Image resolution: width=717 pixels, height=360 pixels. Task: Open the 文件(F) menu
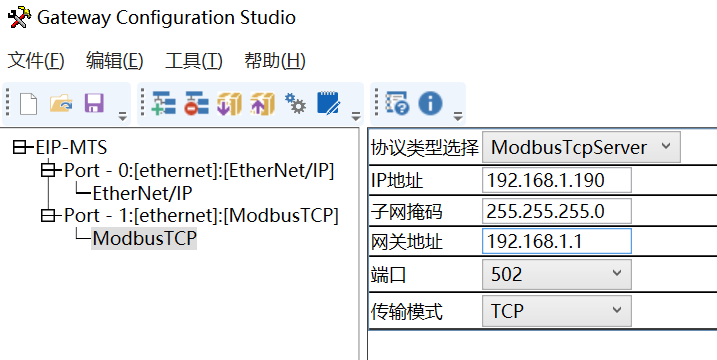36,60
